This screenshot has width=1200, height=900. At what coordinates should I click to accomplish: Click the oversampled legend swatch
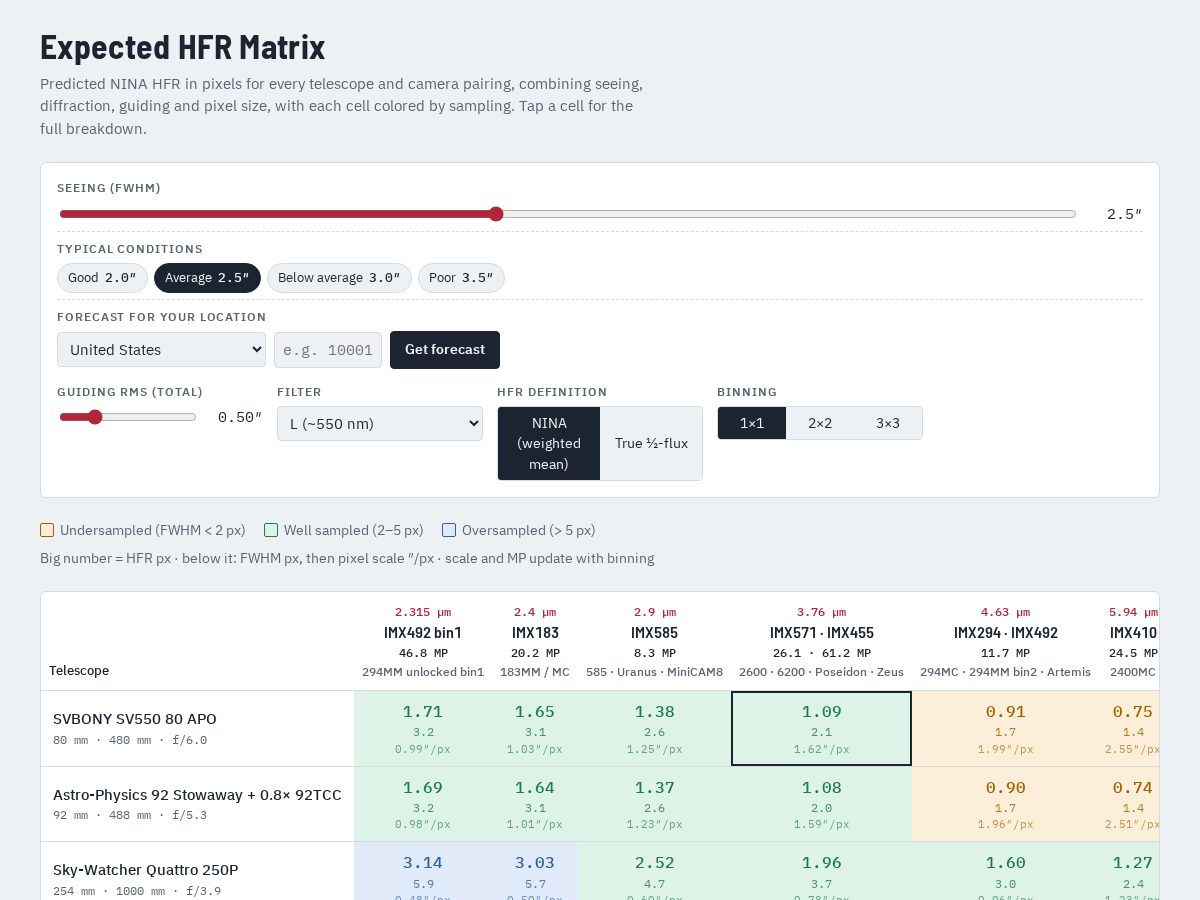click(449, 530)
